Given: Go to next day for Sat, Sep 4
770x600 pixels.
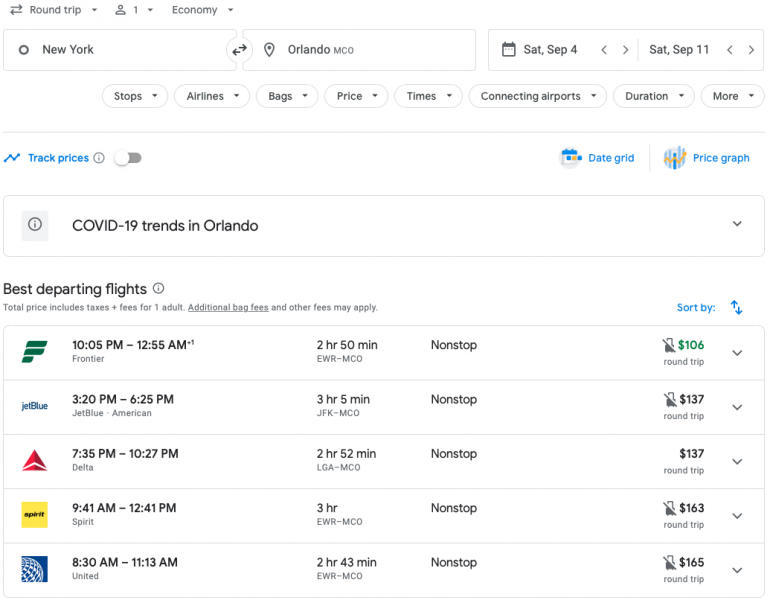Looking at the screenshot, I should 626,50.
